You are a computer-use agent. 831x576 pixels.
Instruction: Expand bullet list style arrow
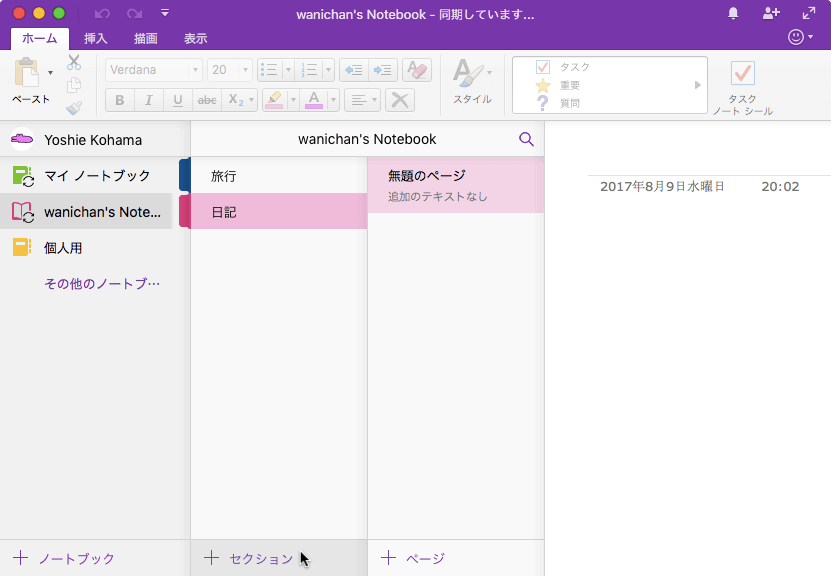pyautogui.click(x=288, y=70)
